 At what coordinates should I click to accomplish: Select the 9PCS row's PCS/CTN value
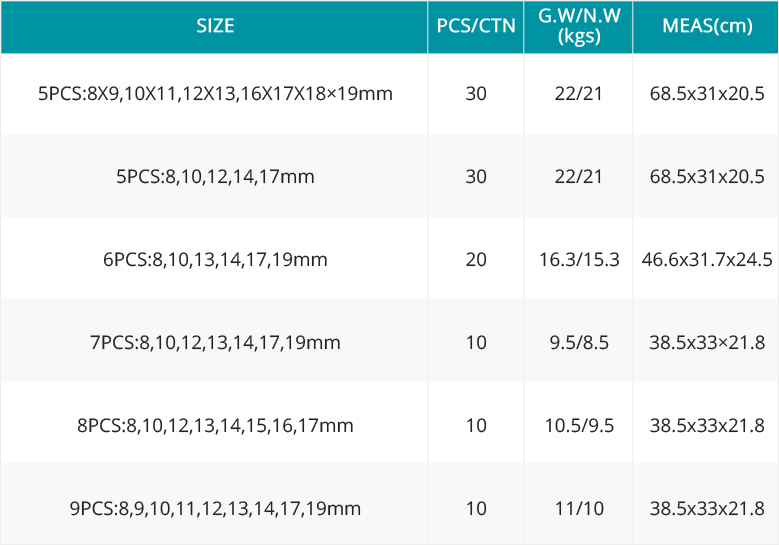pos(476,509)
